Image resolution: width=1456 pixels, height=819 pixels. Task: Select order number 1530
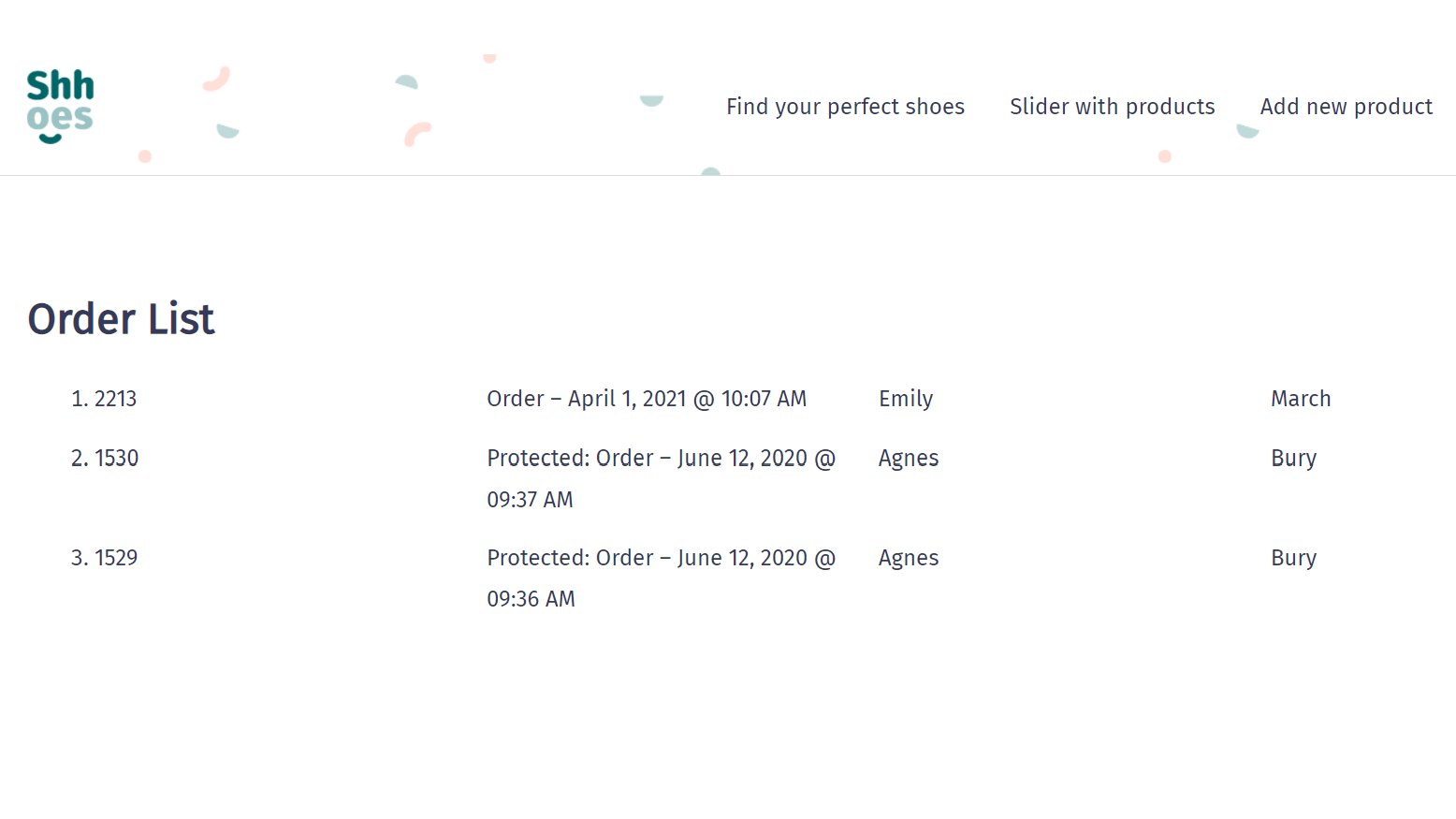click(x=116, y=459)
